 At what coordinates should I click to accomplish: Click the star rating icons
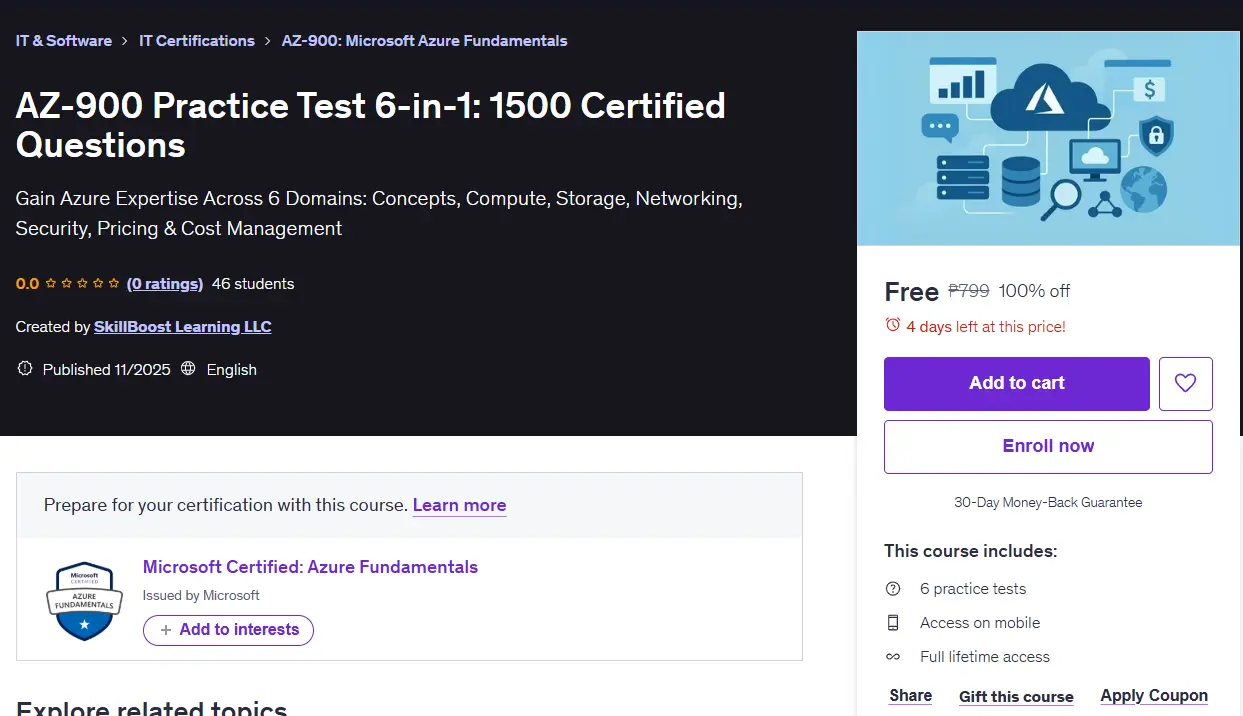tap(82, 284)
